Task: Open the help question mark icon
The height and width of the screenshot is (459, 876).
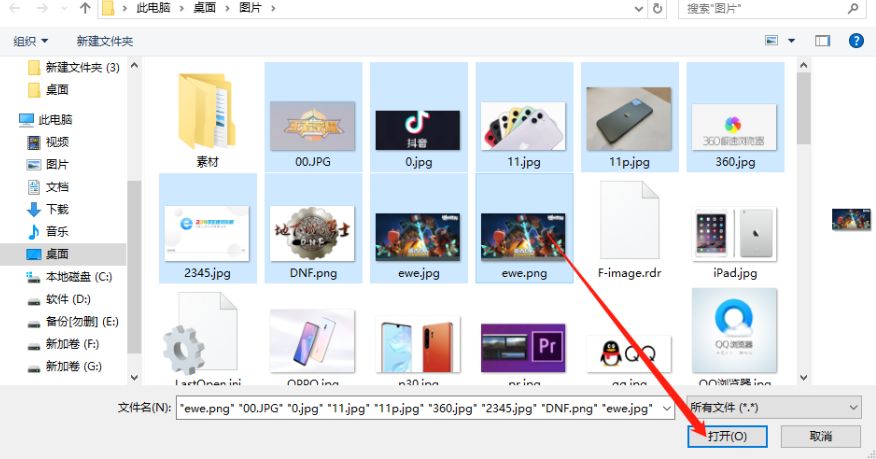Action: point(856,41)
